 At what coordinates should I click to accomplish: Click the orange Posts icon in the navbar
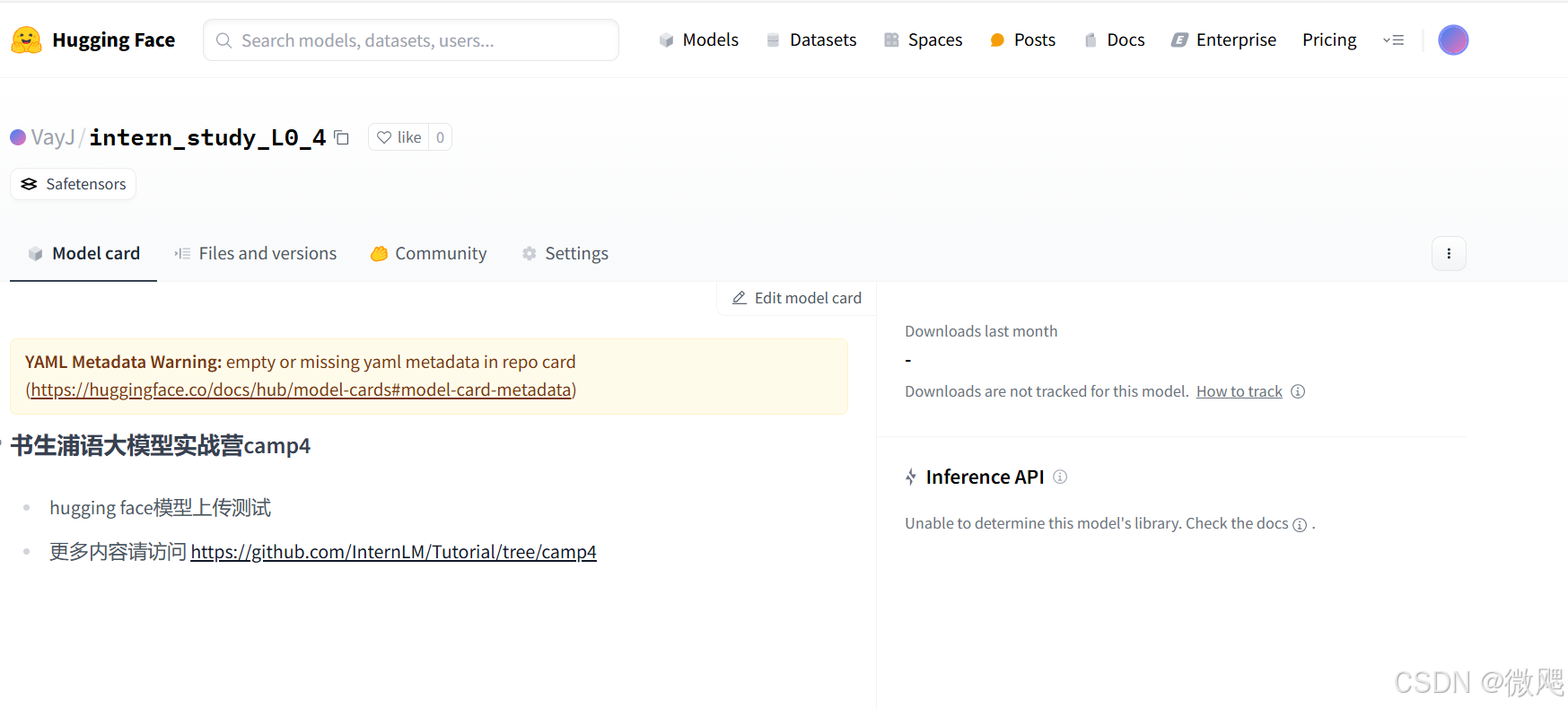click(997, 40)
